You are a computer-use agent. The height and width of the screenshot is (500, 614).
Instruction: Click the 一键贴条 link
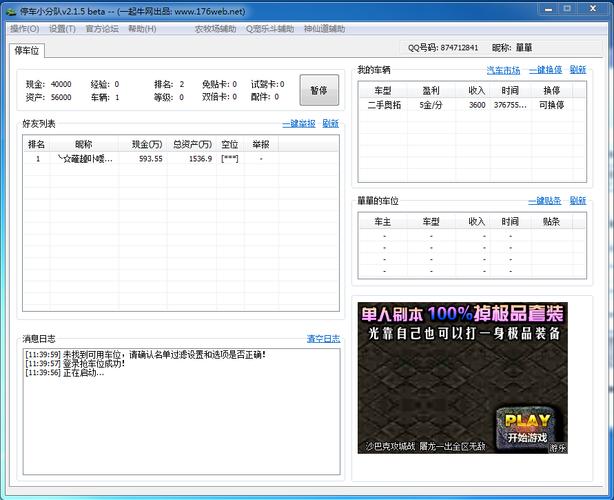(x=545, y=200)
